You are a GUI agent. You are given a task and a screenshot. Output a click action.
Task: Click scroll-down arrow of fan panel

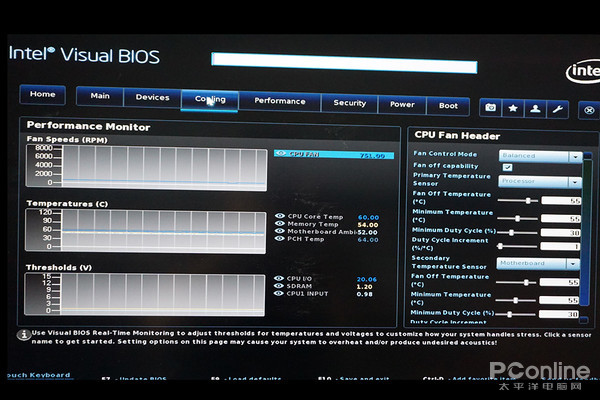(584, 320)
